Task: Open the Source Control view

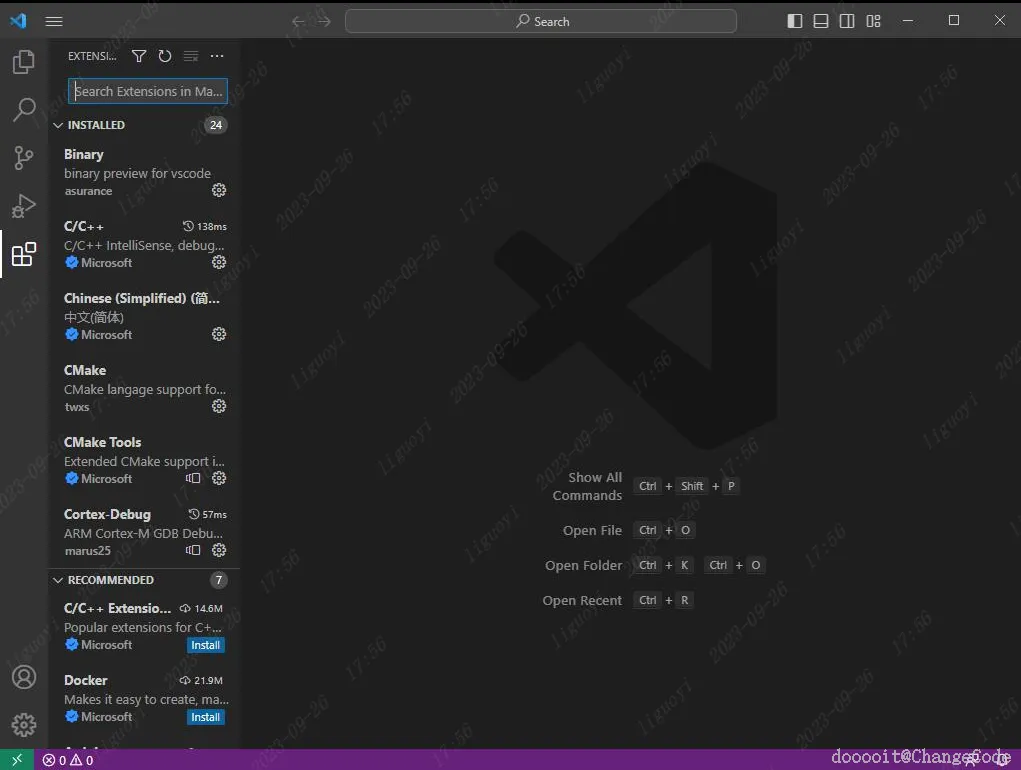Action: [x=23, y=158]
